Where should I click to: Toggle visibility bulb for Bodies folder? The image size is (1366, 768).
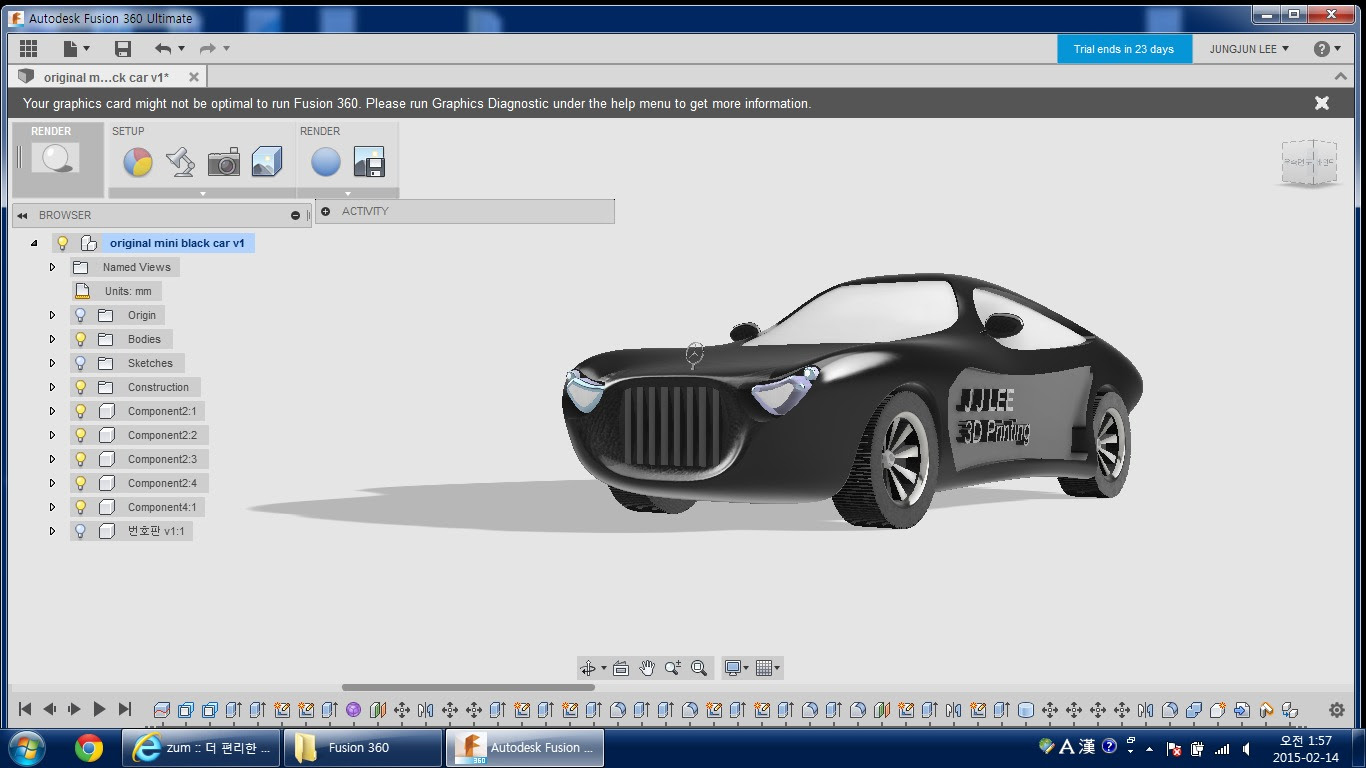[x=81, y=339]
